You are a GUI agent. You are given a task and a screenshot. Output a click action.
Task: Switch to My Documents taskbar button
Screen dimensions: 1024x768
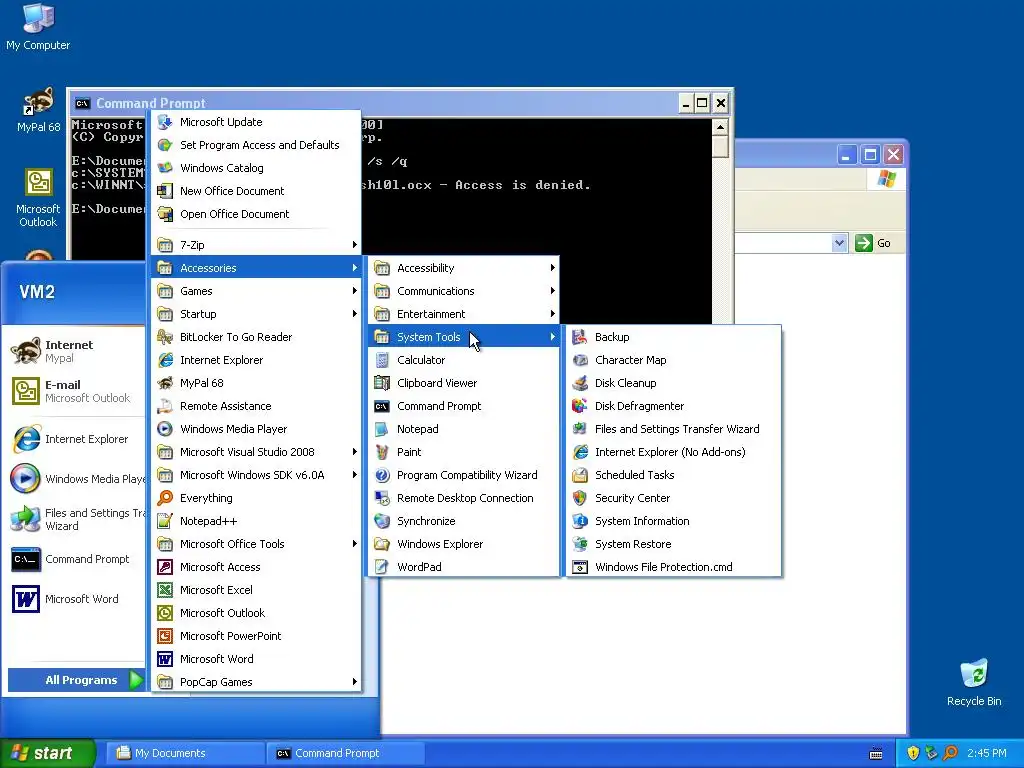[185, 753]
